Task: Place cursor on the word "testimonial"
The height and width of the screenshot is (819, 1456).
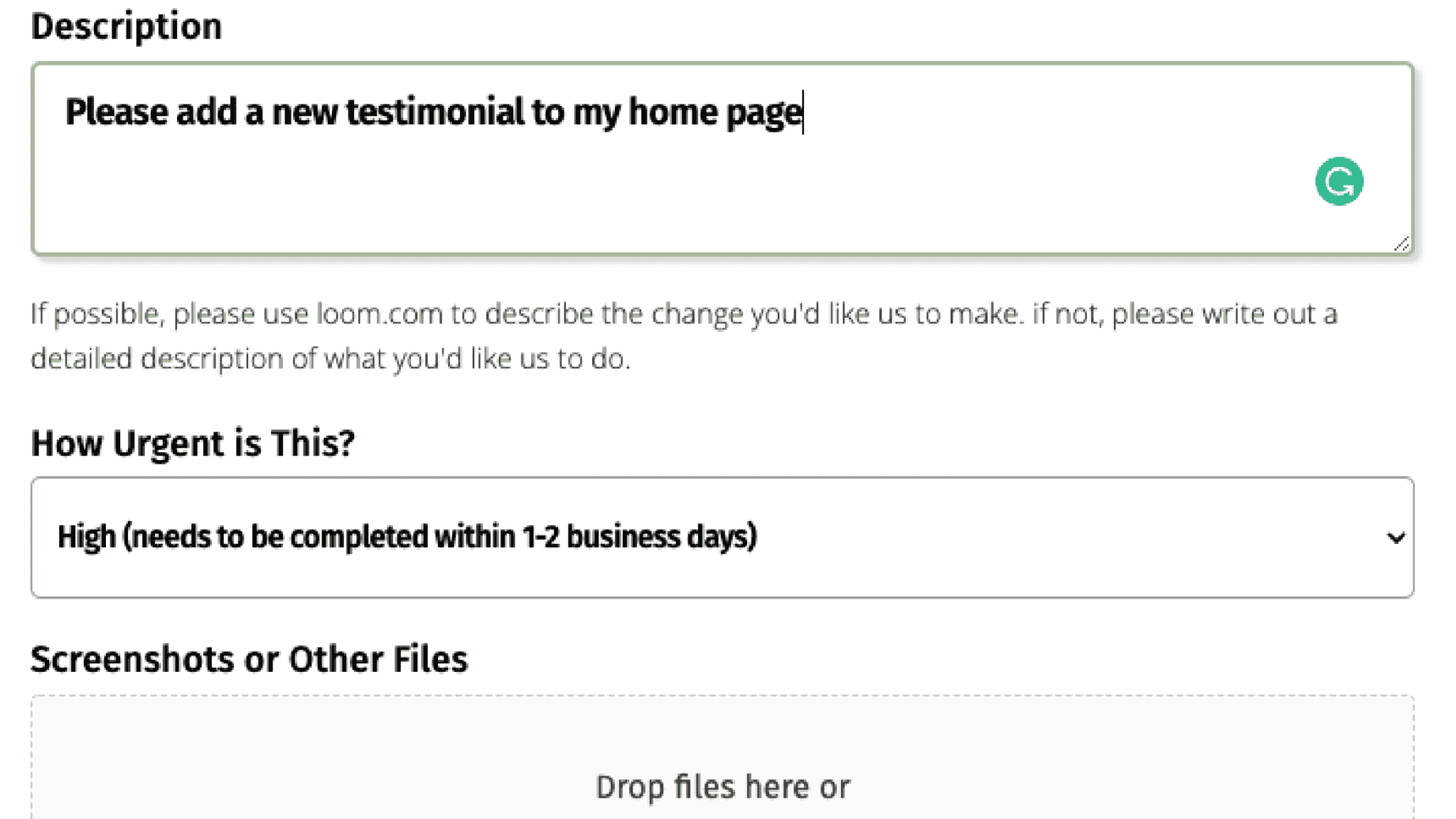Action: [434, 112]
